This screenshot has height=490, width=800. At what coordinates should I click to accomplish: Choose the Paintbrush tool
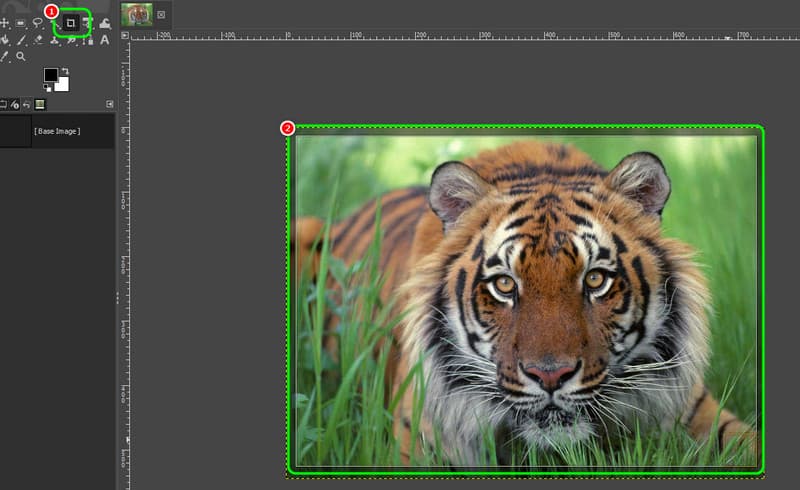coord(21,40)
